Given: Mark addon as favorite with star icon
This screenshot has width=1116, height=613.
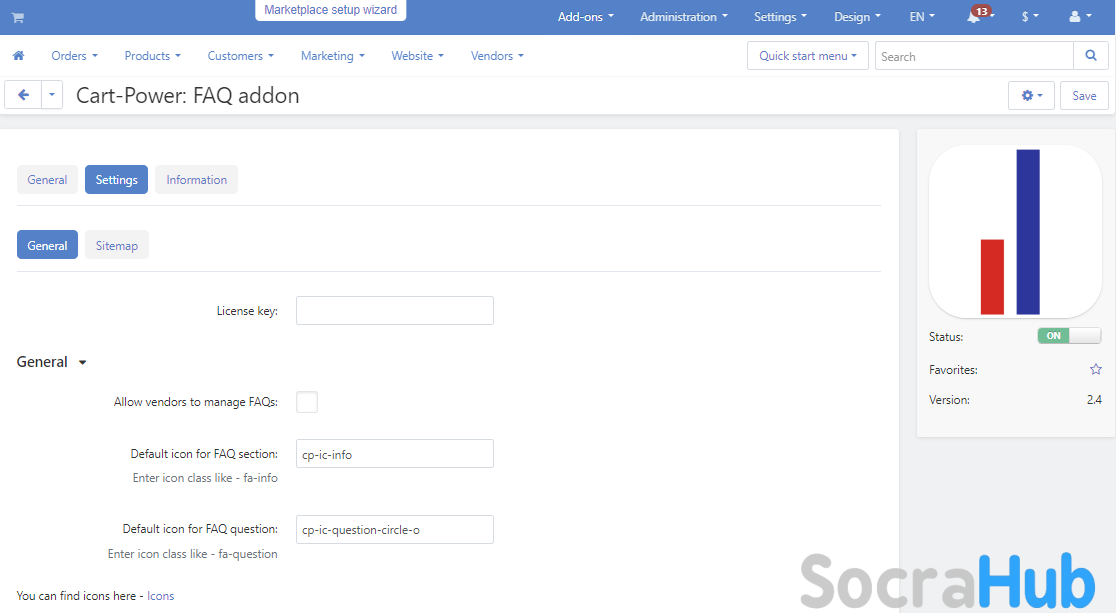Looking at the screenshot, I should point(1096,370).
